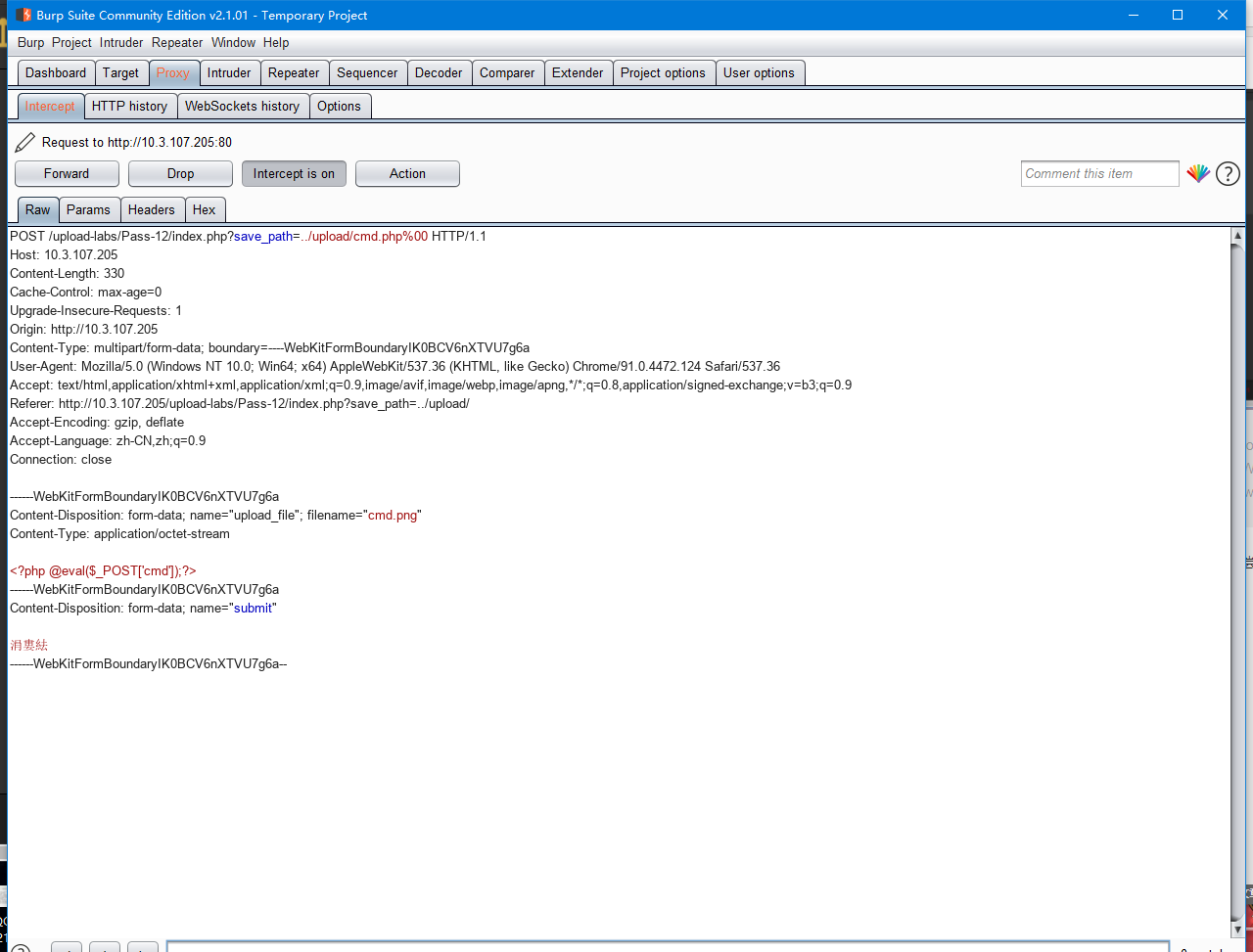Select the Raw request view tab
Viewport: 1253px width, 952px height.
[38, 209]
